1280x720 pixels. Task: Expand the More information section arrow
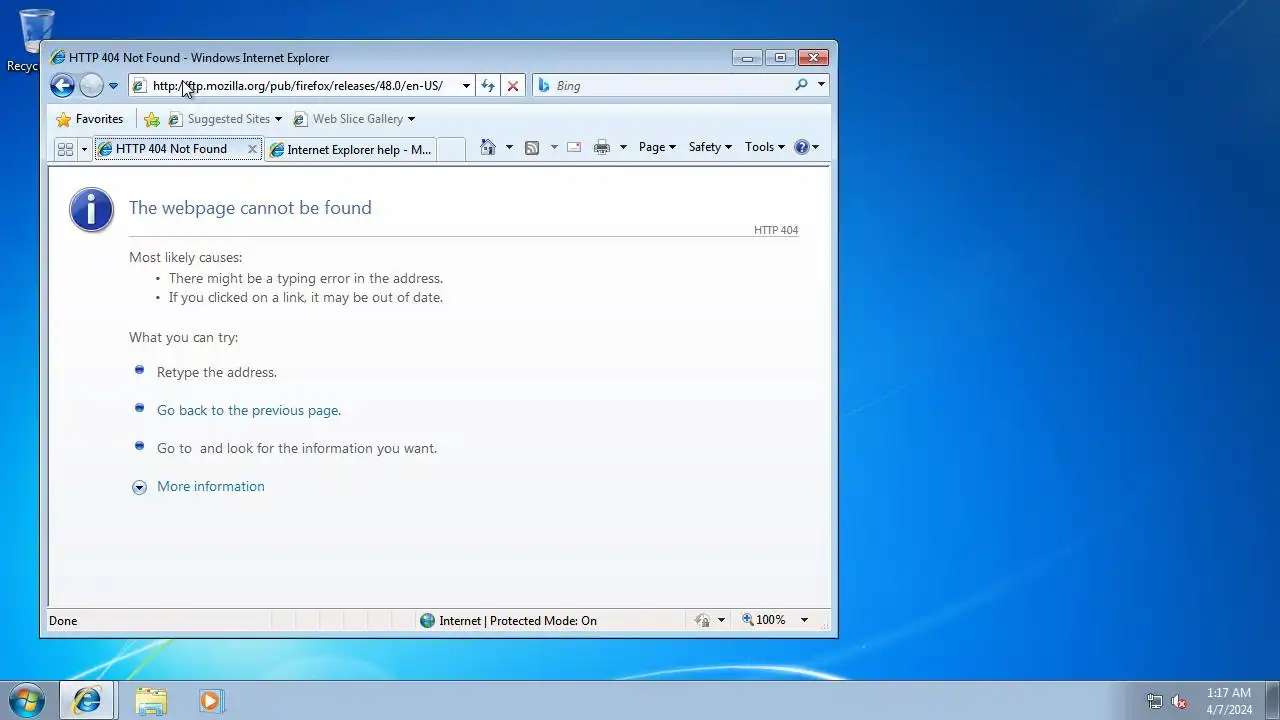139,487
